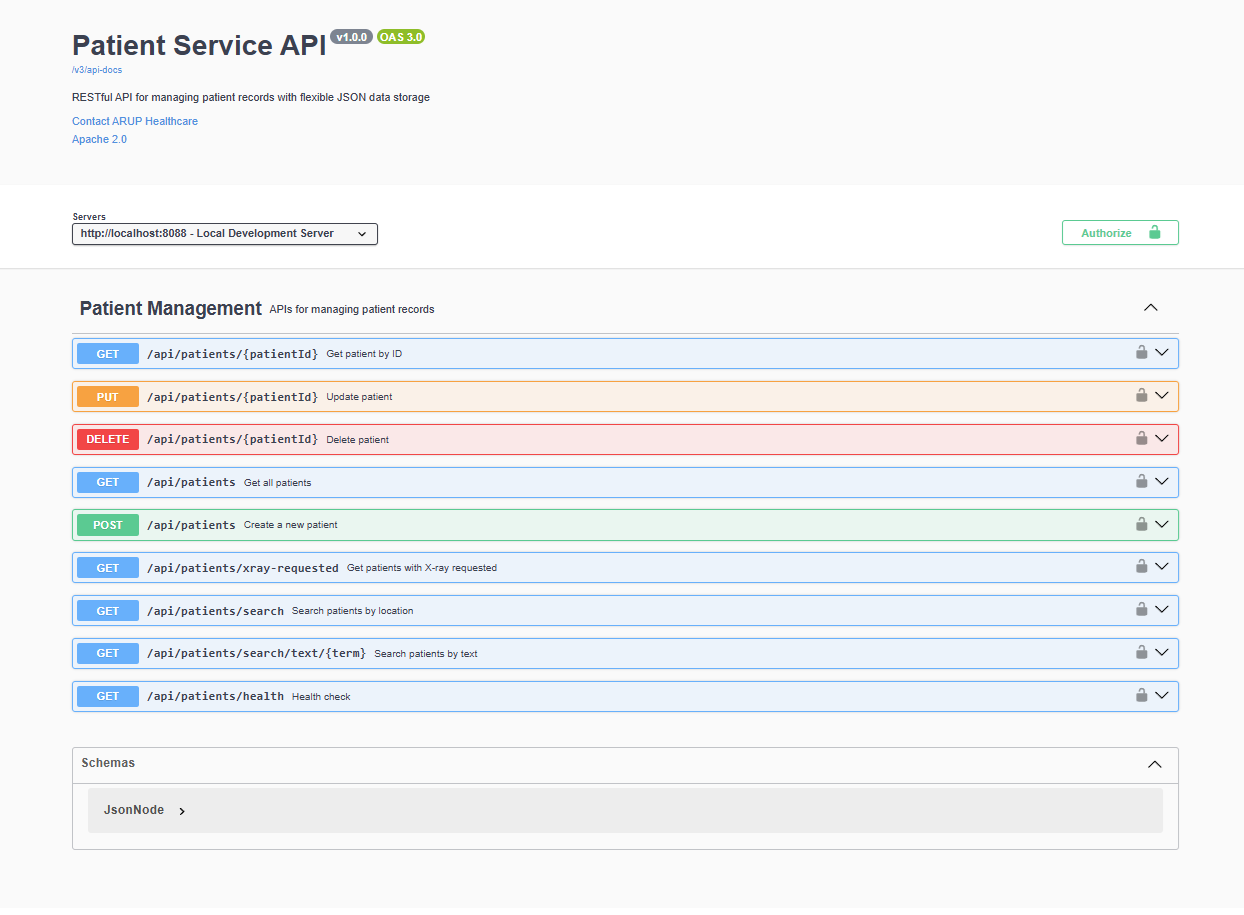Open the /v3/api-docs spec link
The height and width of the screenshot is (915, 1244).
click(x=96, y=69)
